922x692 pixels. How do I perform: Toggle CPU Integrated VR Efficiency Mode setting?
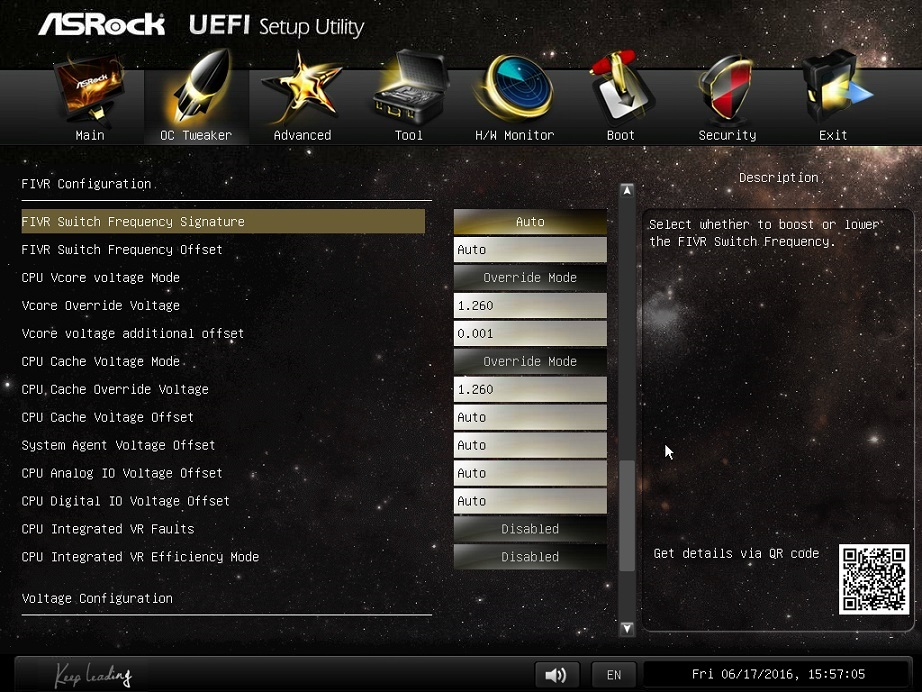coord(530,557)
